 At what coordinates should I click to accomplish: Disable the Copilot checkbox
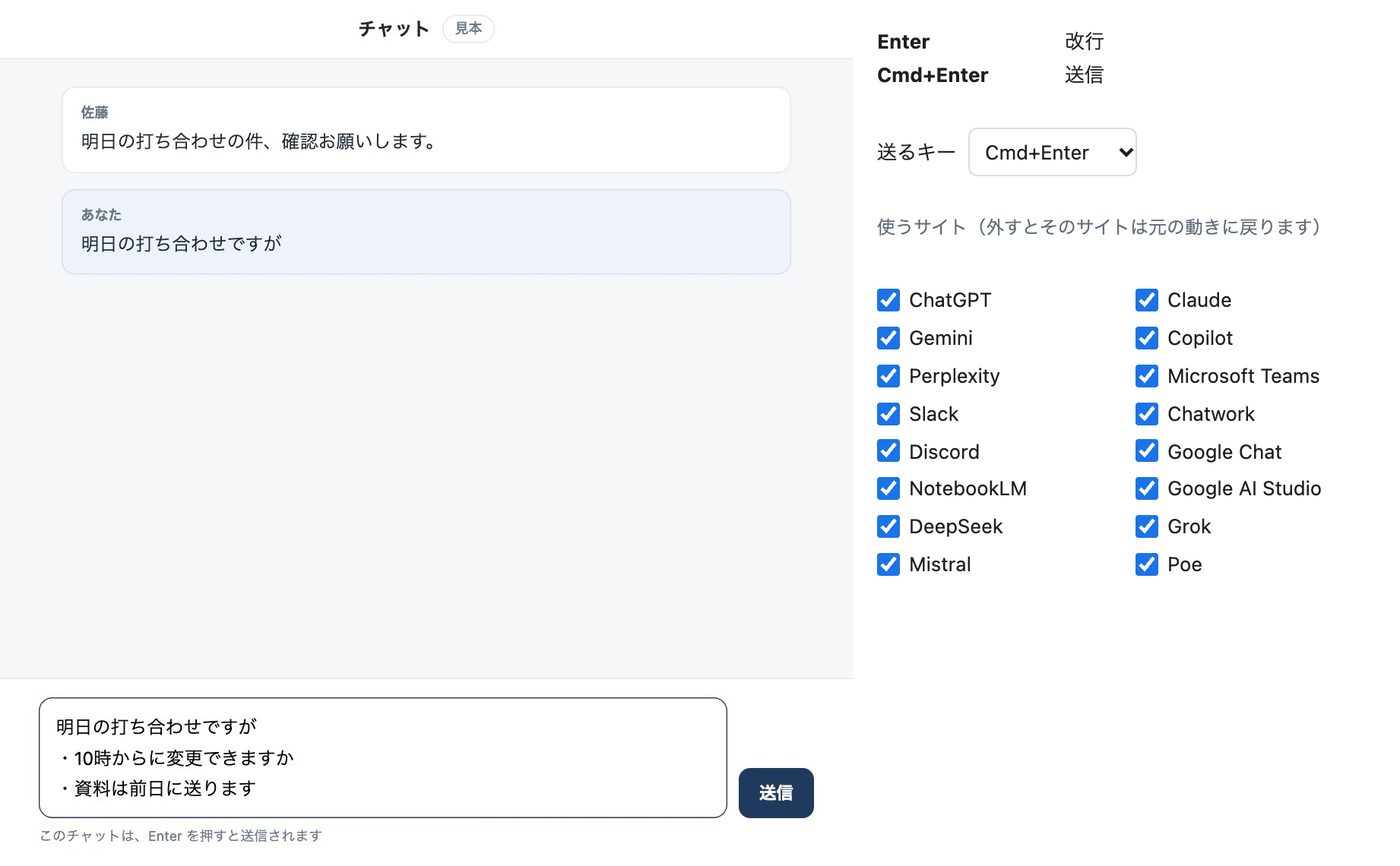pos(1147,338)
